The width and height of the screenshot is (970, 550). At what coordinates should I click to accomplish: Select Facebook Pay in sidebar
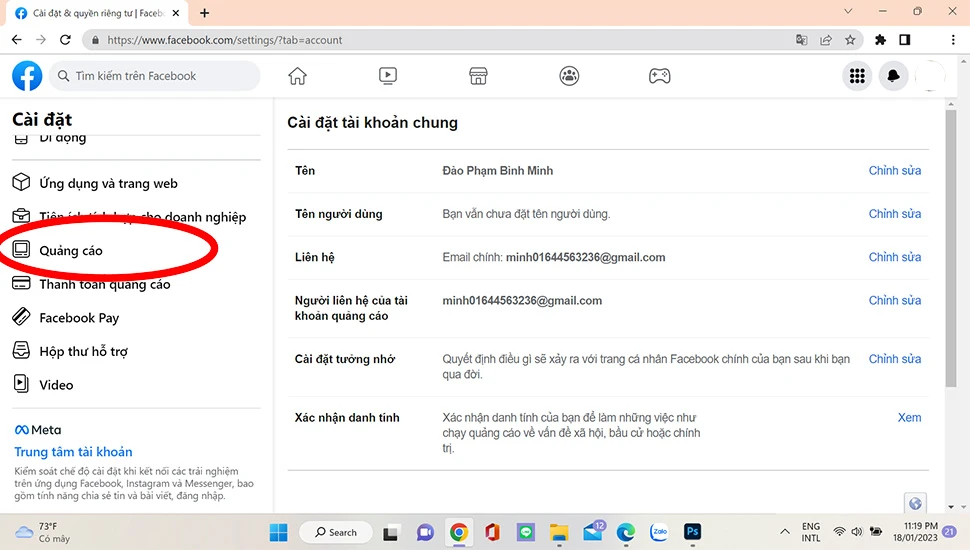coord(78,318)
